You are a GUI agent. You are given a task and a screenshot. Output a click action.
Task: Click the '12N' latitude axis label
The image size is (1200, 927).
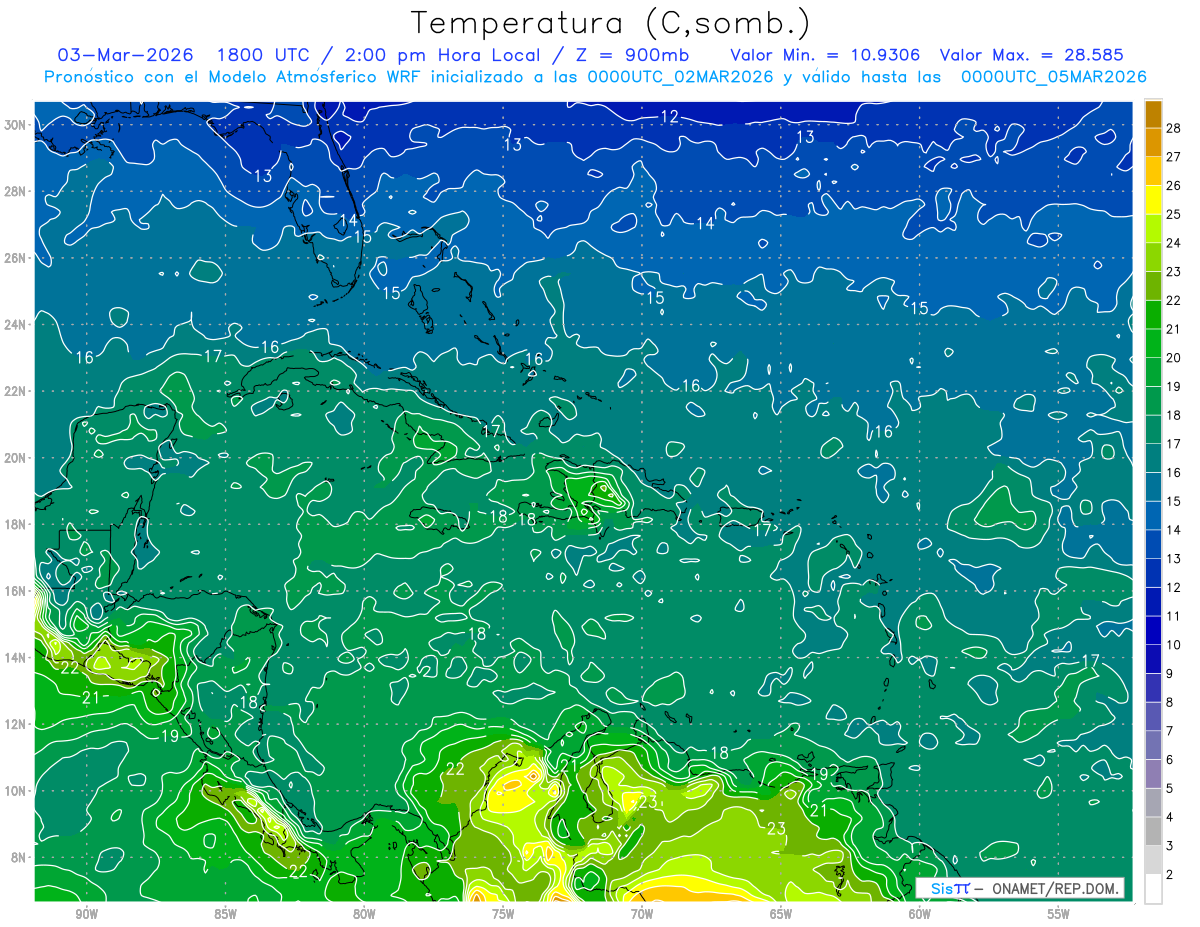(15, 724)
